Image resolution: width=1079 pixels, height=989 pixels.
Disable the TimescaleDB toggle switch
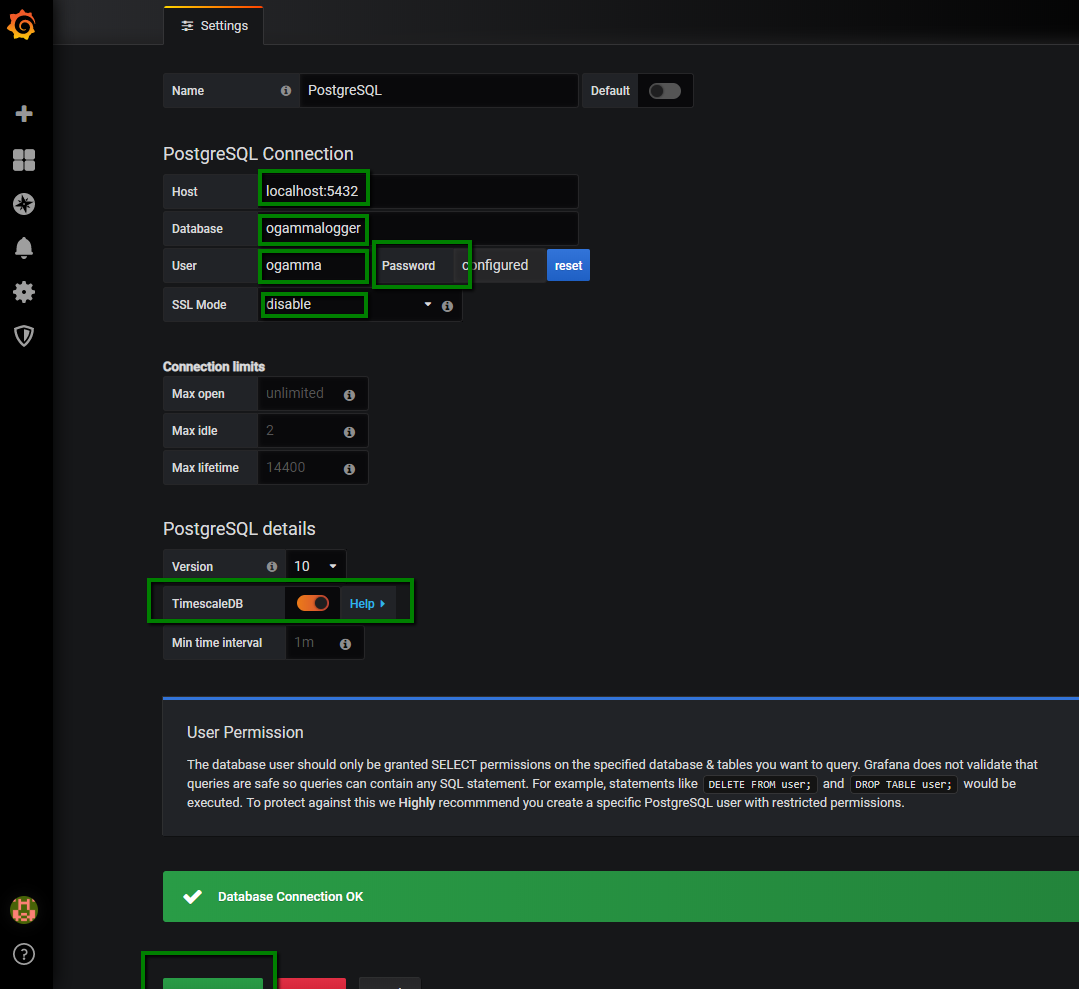pos(313,604)
